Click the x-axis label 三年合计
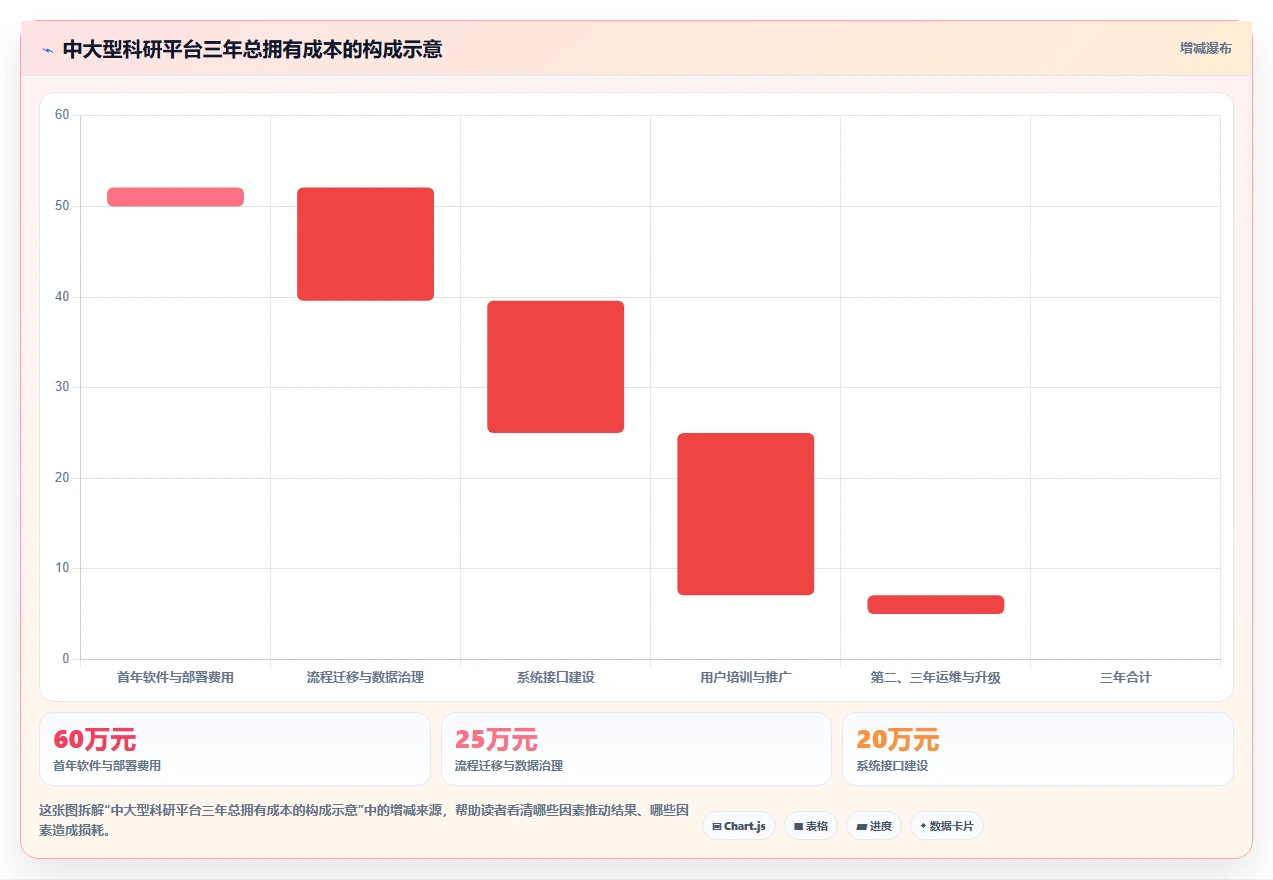The width and height of the screenshot is (1273, 880). 1126,677
